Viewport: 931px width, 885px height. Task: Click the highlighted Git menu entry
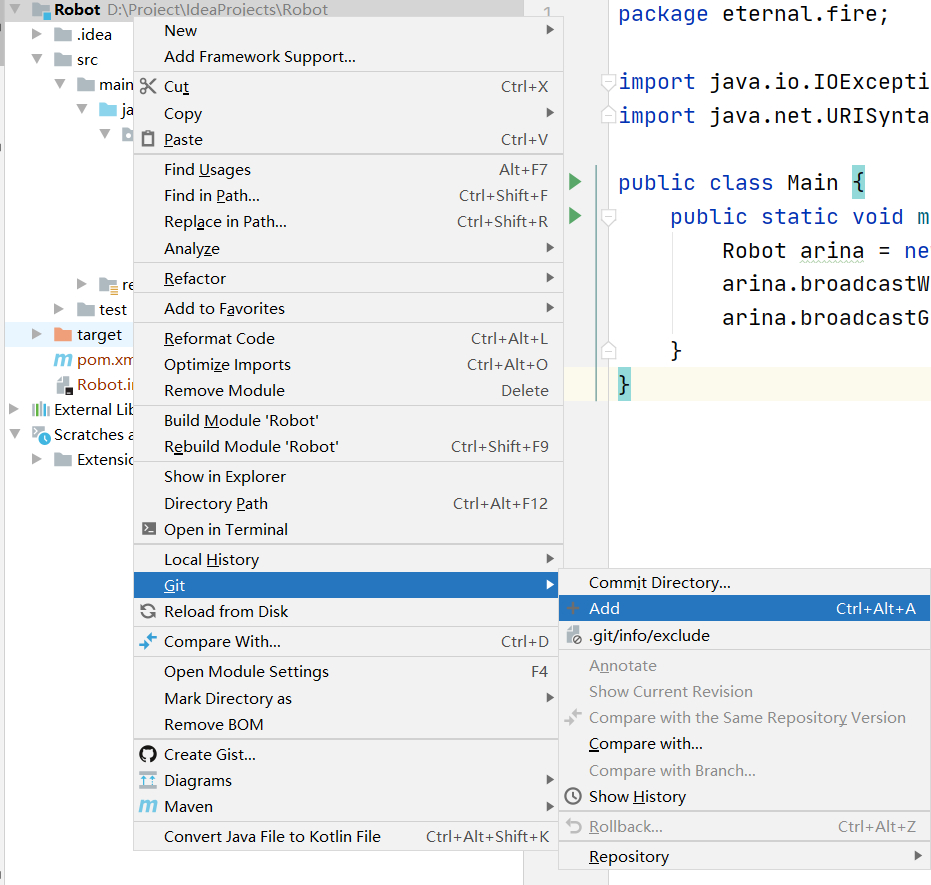[346, 585]
